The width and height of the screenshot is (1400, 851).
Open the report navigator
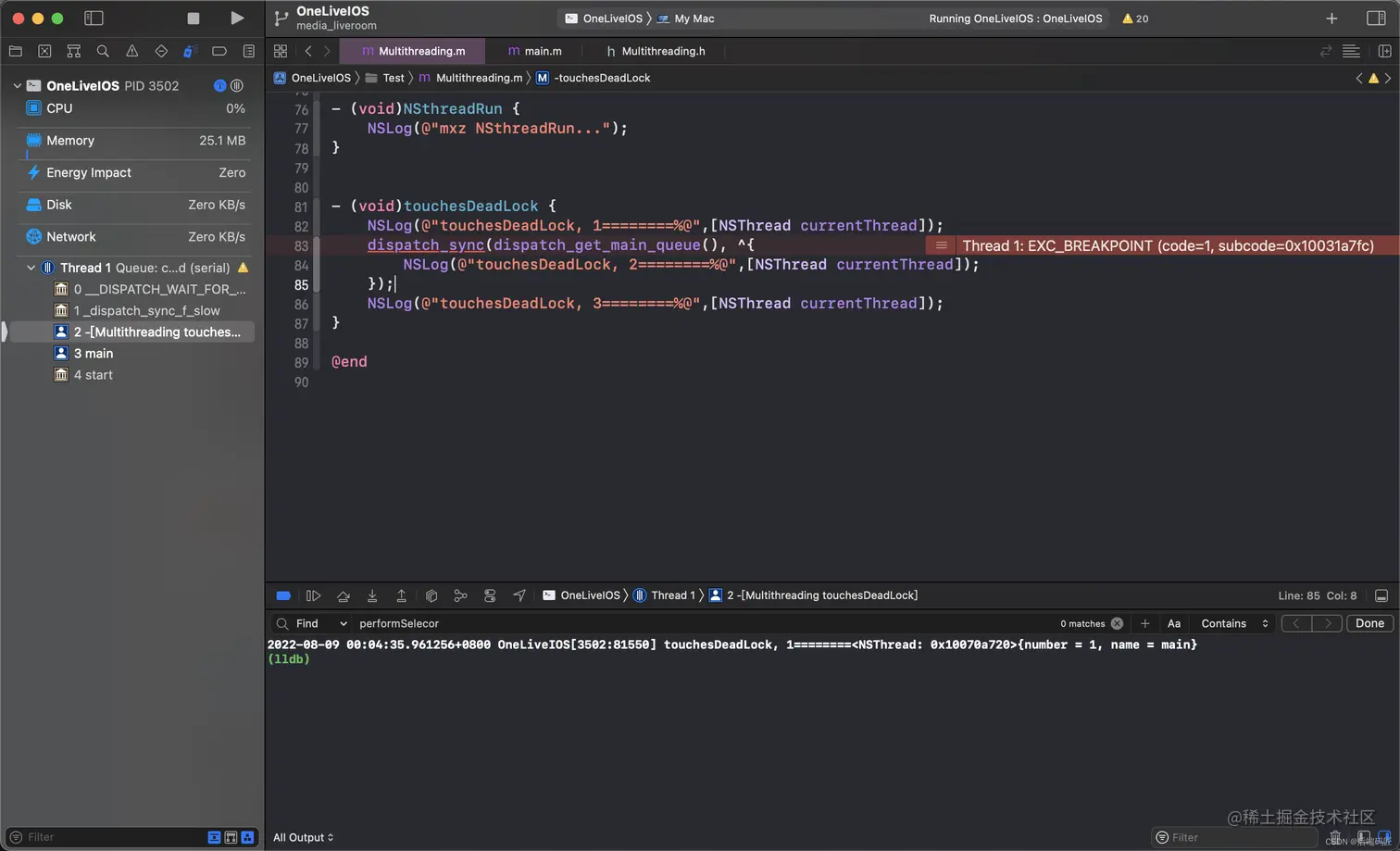point(248,51)
